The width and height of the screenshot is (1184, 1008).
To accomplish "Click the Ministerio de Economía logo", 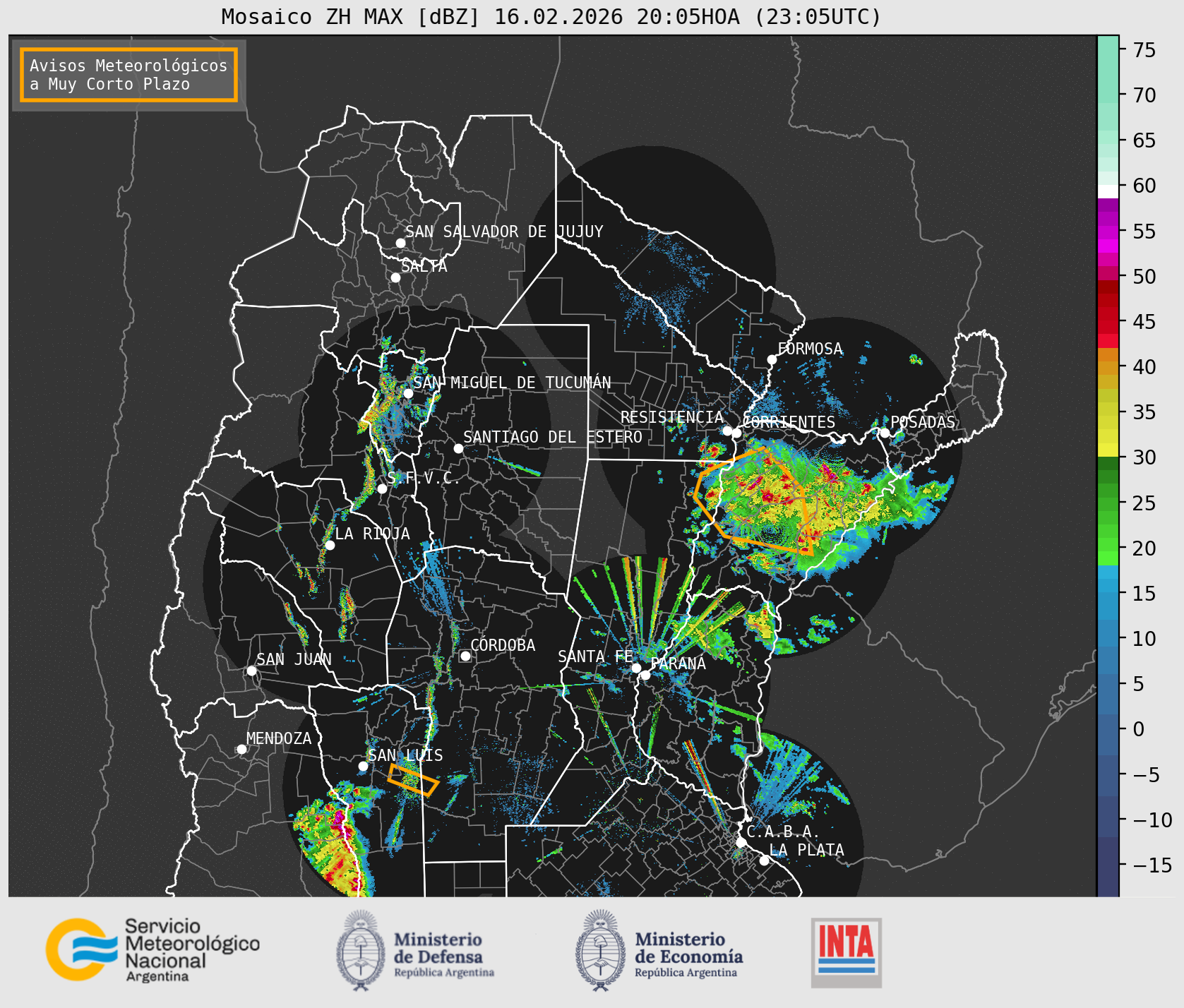I will coord(659,950).
